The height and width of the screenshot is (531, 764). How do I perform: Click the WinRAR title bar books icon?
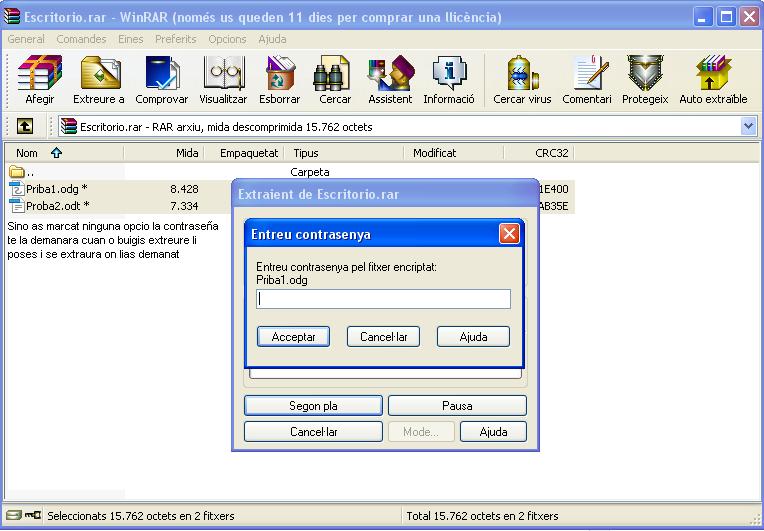11,17
